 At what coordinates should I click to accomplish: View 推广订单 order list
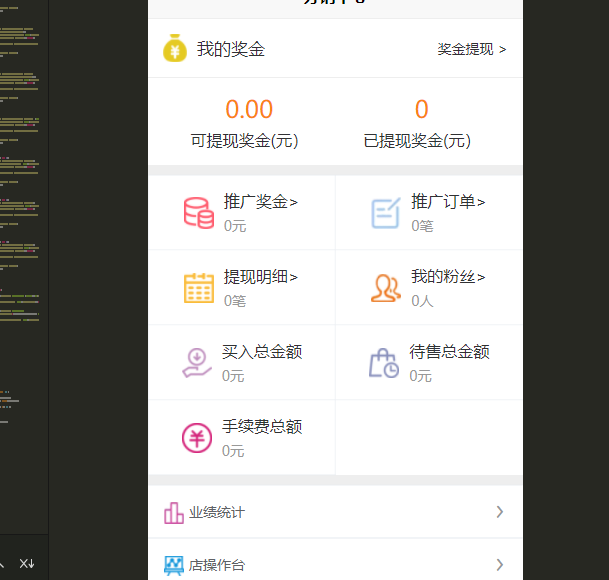click(x=448, y=202)
